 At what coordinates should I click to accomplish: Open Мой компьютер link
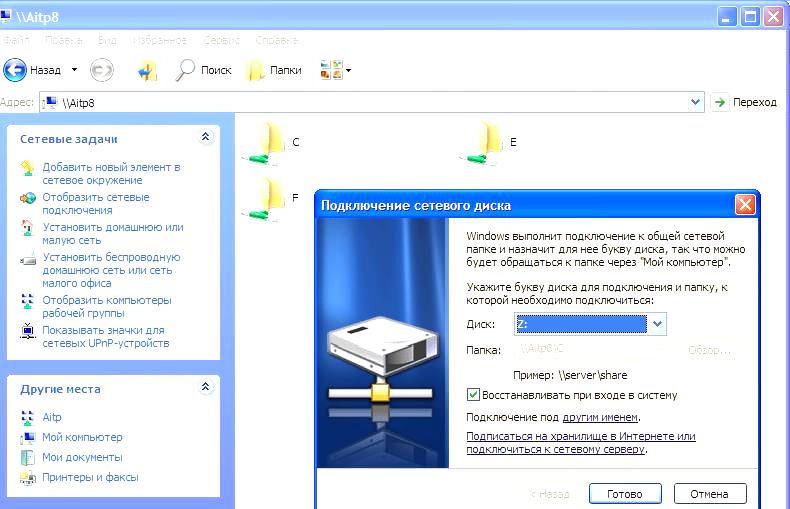tap(82, 437)
